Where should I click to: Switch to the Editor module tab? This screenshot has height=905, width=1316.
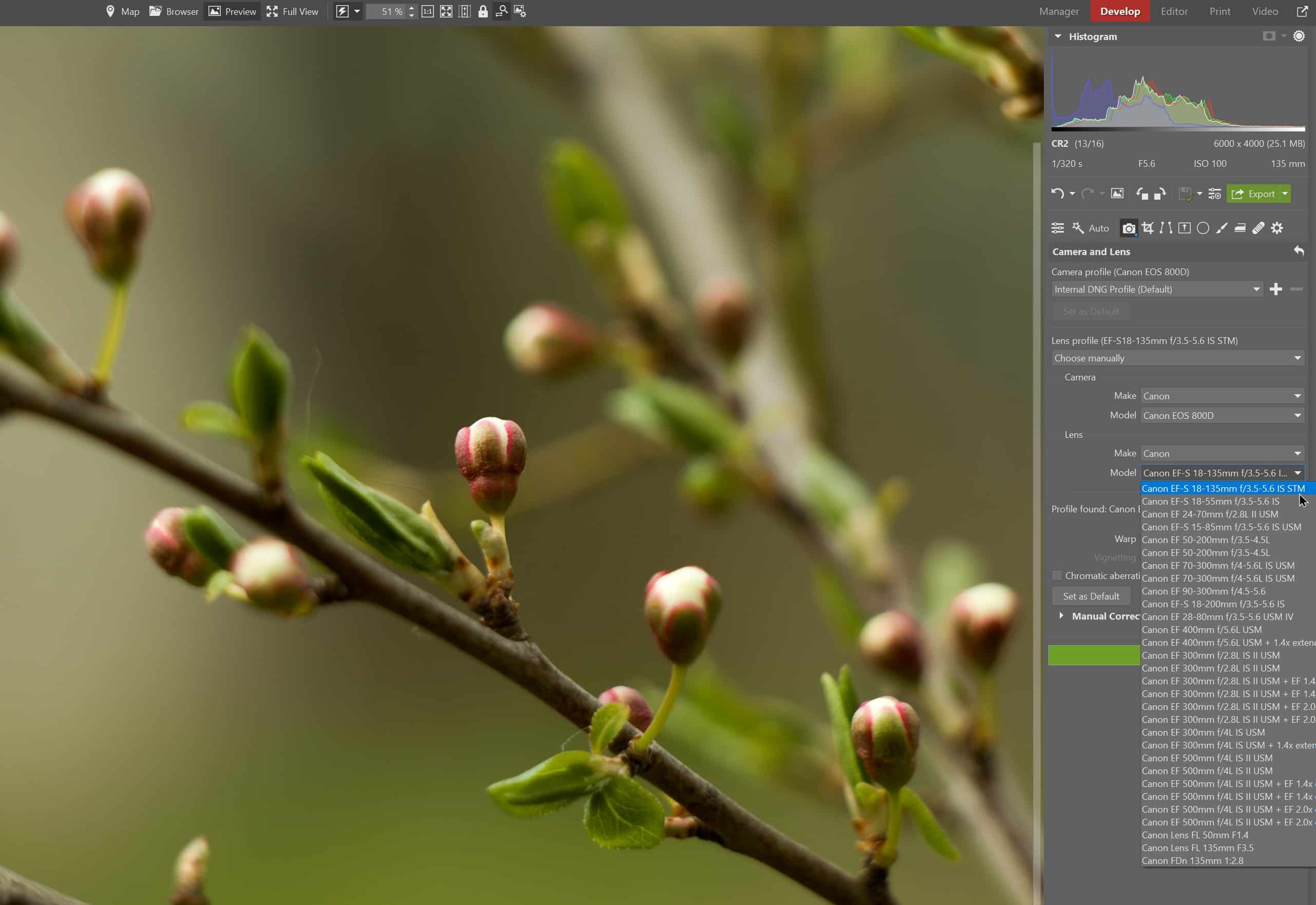click(x=1174, y=11)
